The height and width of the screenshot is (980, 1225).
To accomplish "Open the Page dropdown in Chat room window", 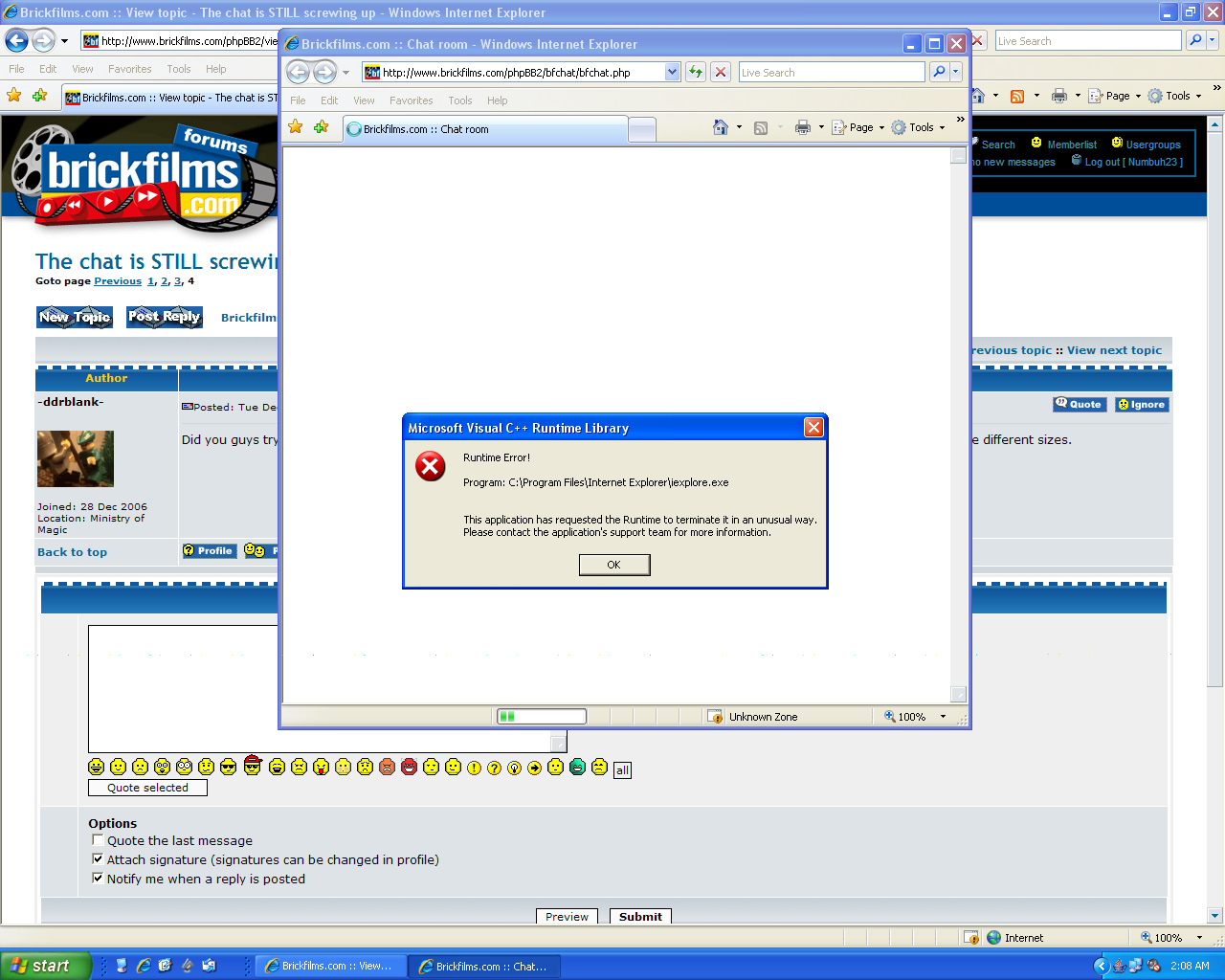I will pos(858,127).
